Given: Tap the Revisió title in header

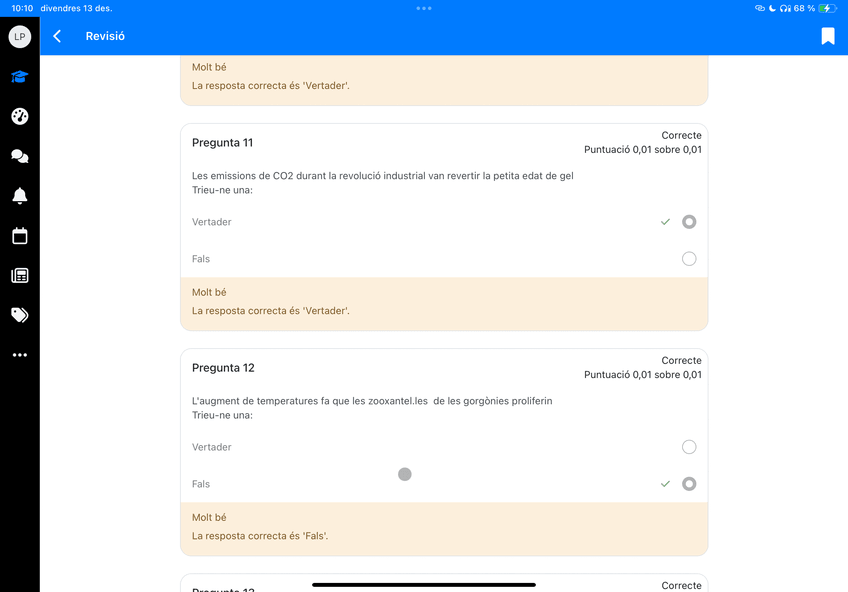Looking at the screenshot, I should 105,36.
